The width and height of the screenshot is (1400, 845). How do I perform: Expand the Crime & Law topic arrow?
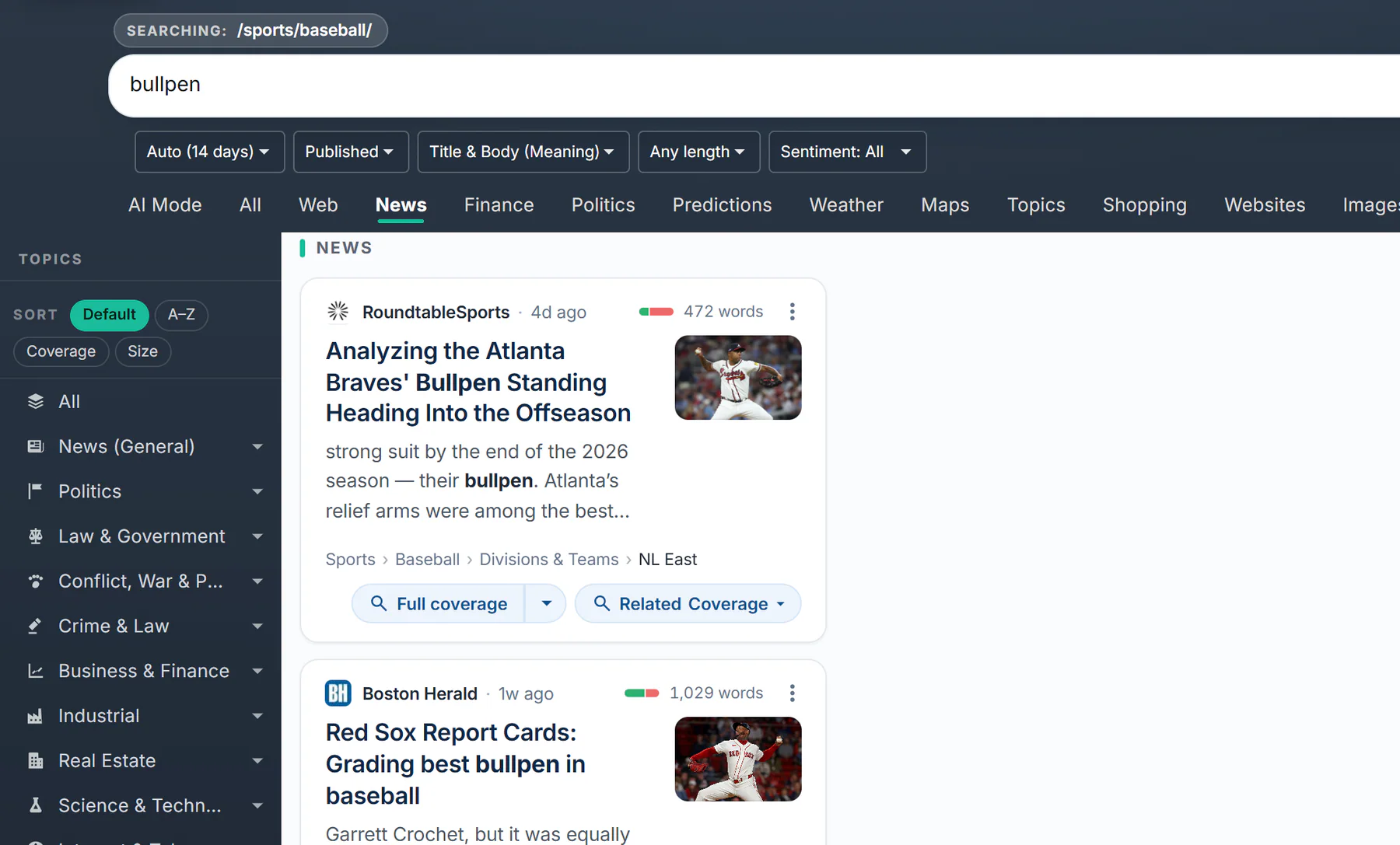tap(257, 627)
